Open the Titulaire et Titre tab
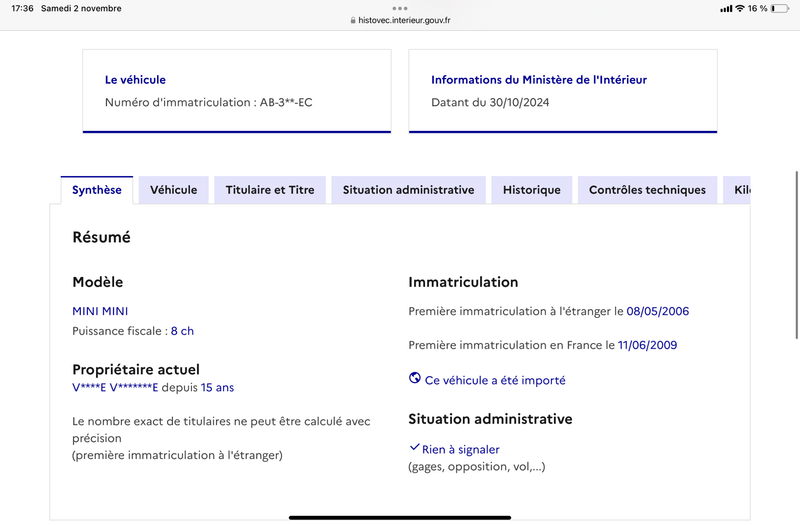This screenshot has width=800, height=525. coord(270,190)
